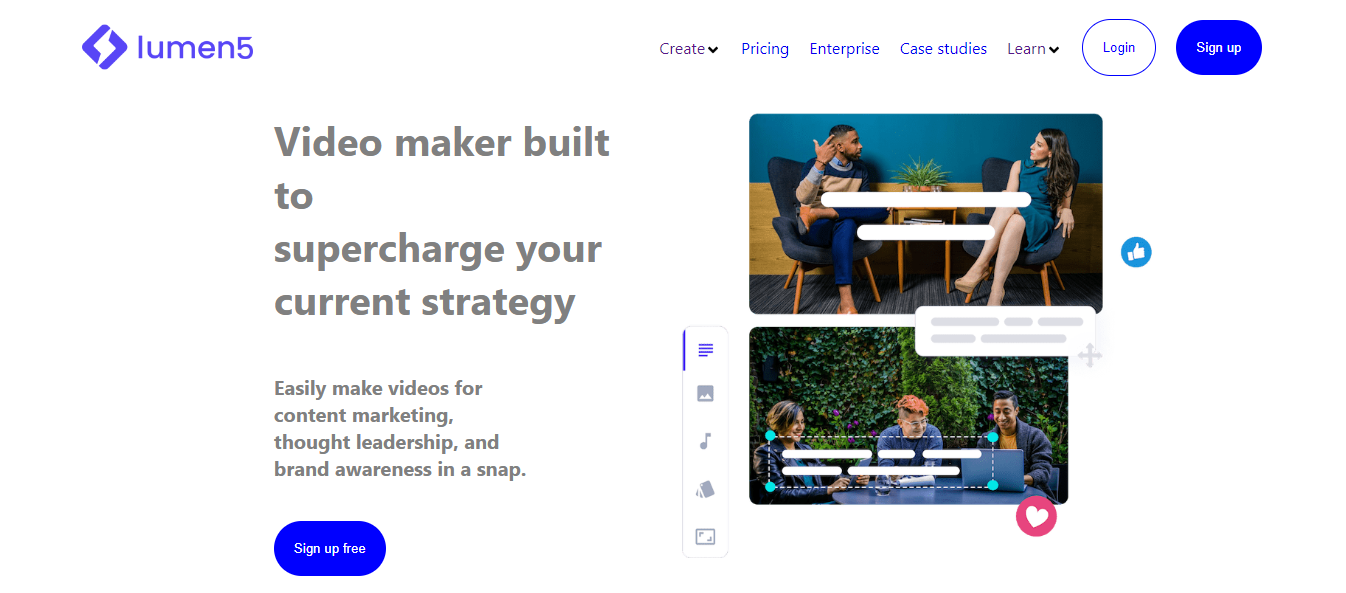Go to Case studies
Screen dimensions: 1346x593
(x=943, y=49)
